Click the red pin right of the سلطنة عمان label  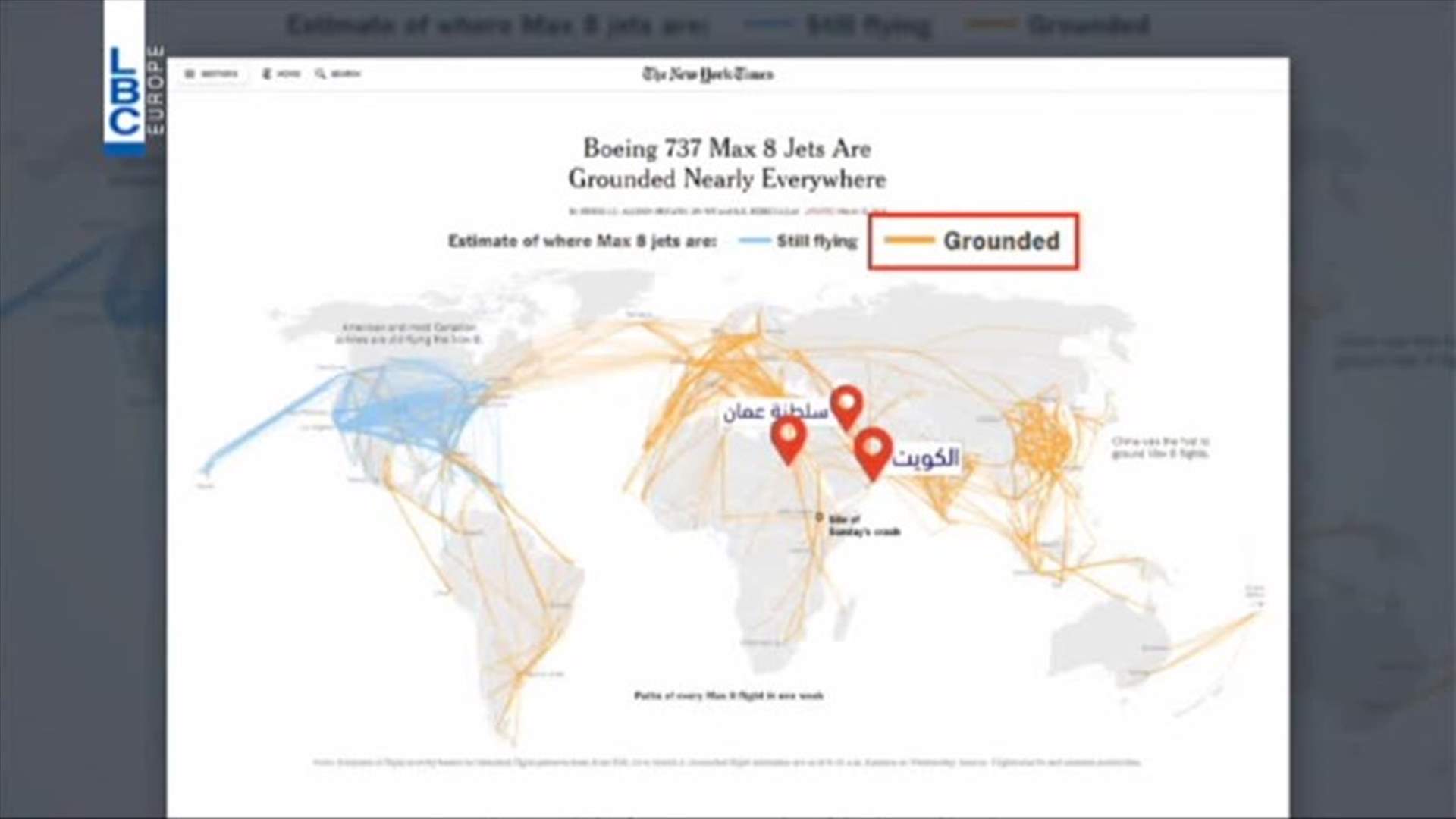846,408
